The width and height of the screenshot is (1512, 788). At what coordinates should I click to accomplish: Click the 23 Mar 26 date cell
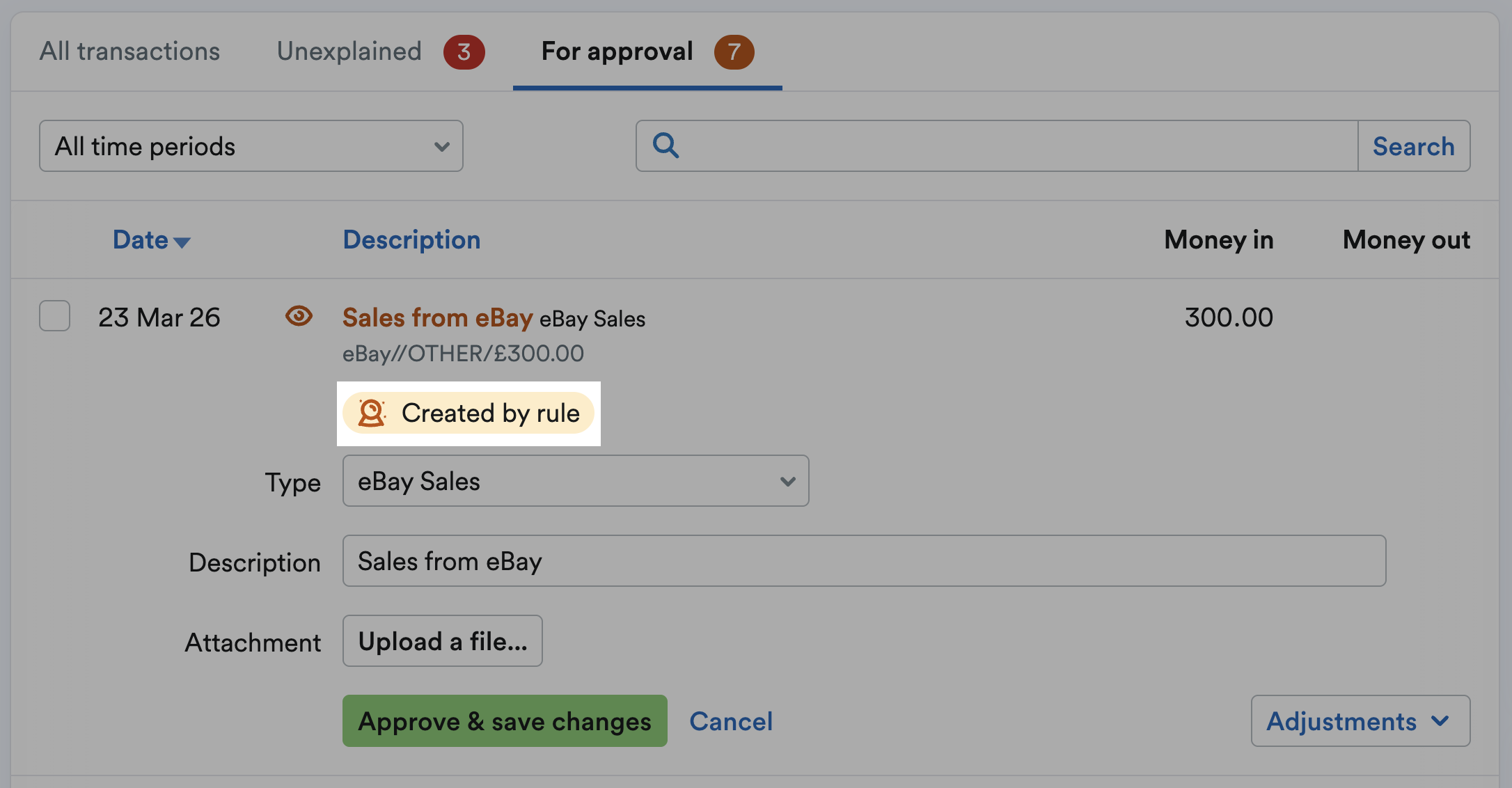point(159,317)
